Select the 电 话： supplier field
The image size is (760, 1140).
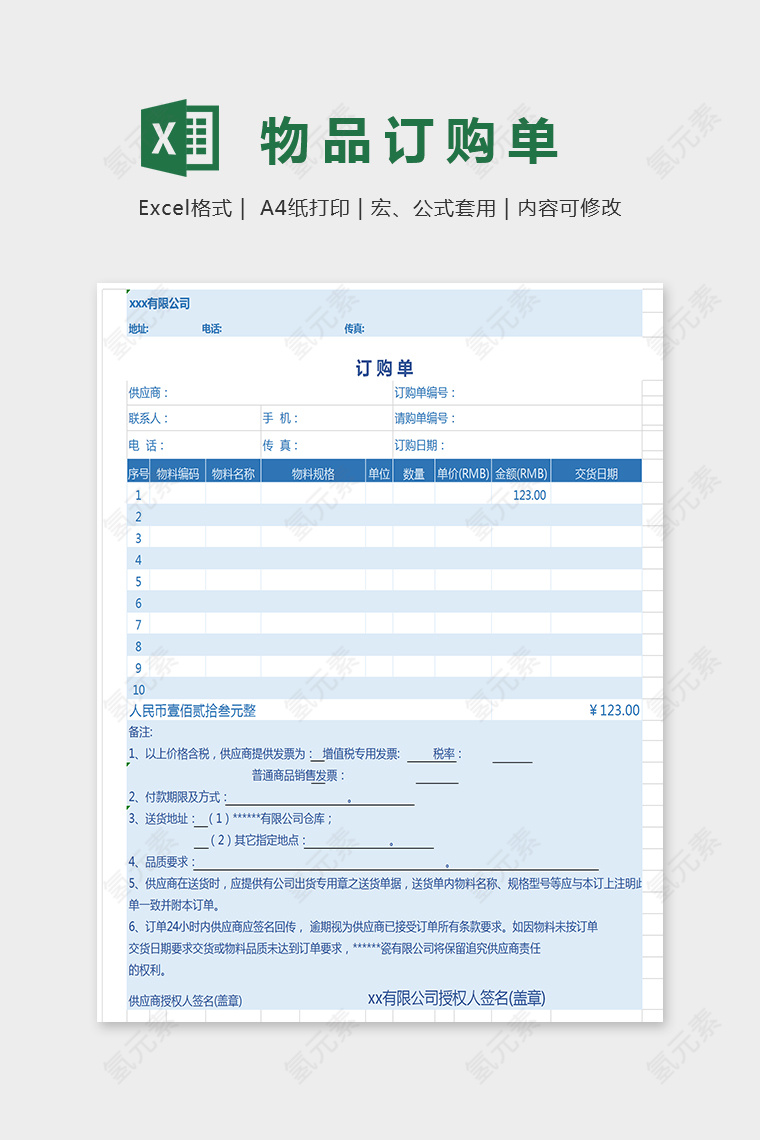(193, 445)
